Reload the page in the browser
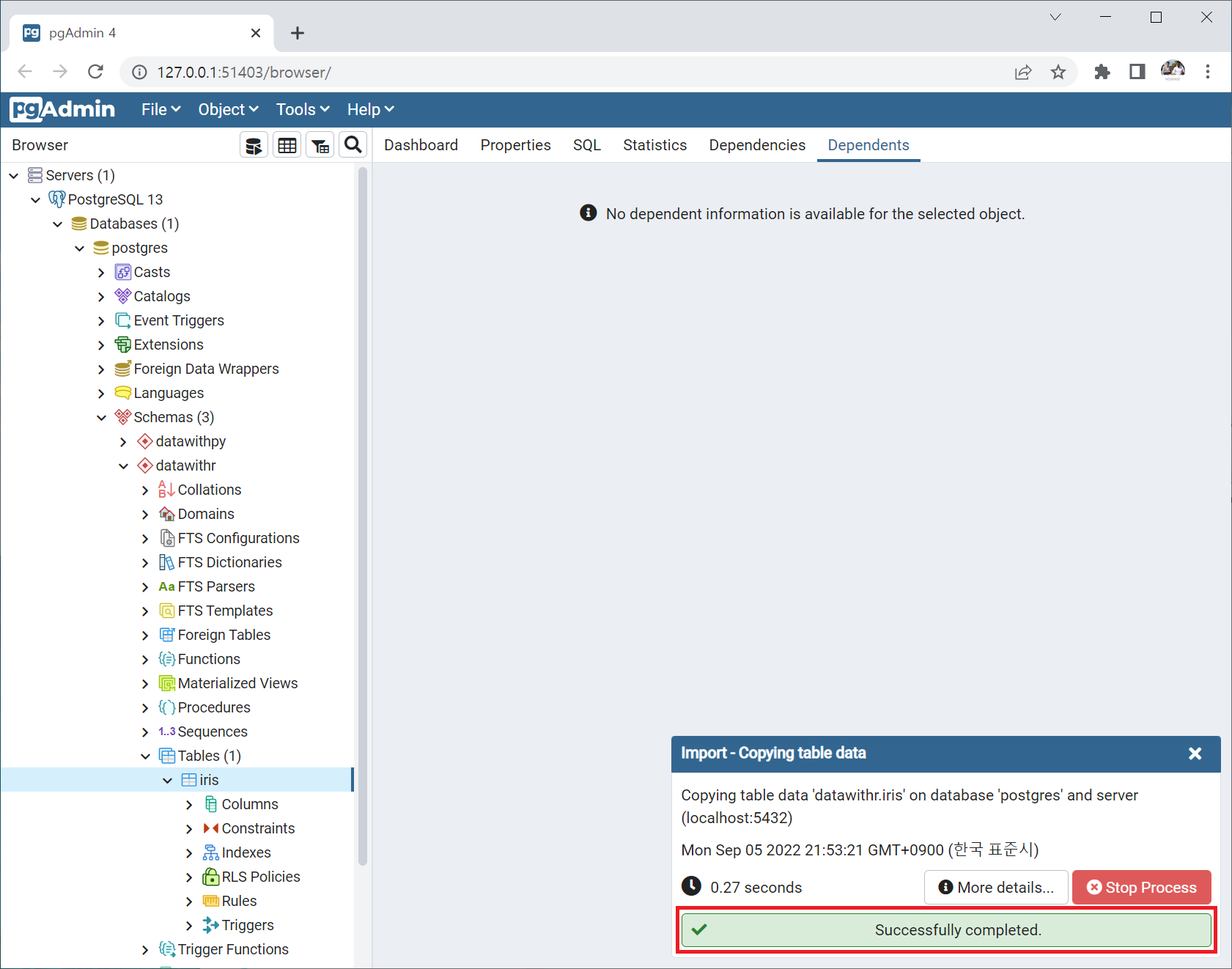The height and width of the screenshot is (969, 1232). pyautogui.click(x=95, y=72)
